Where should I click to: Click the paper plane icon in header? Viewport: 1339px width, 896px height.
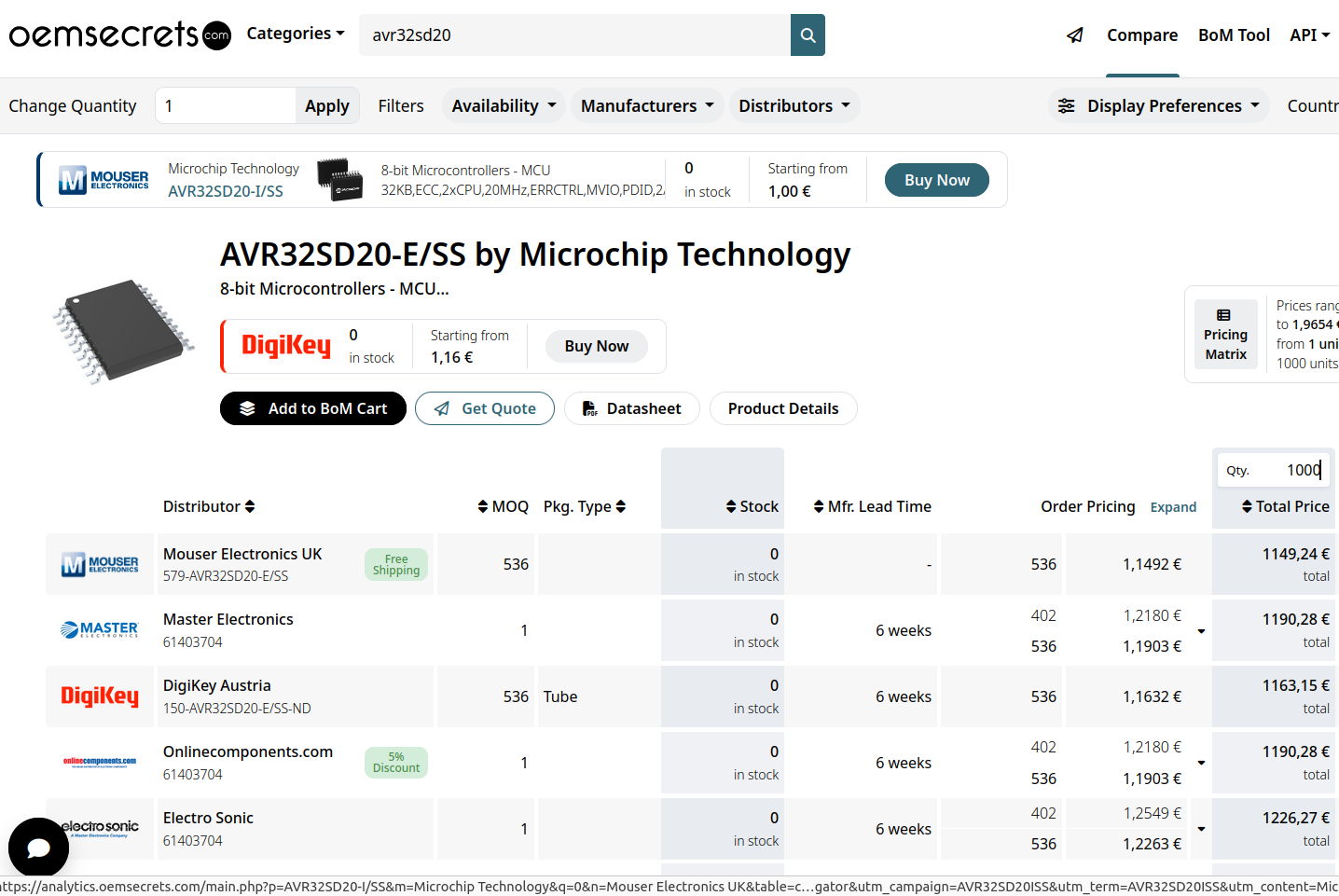1075,35
